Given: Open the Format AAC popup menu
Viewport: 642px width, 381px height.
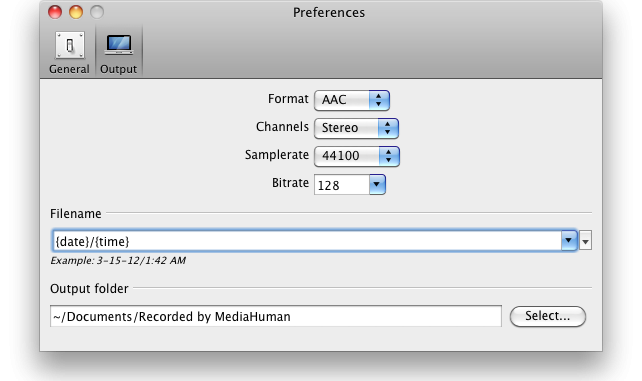Looking at the screenshot, I should [352, 100].
